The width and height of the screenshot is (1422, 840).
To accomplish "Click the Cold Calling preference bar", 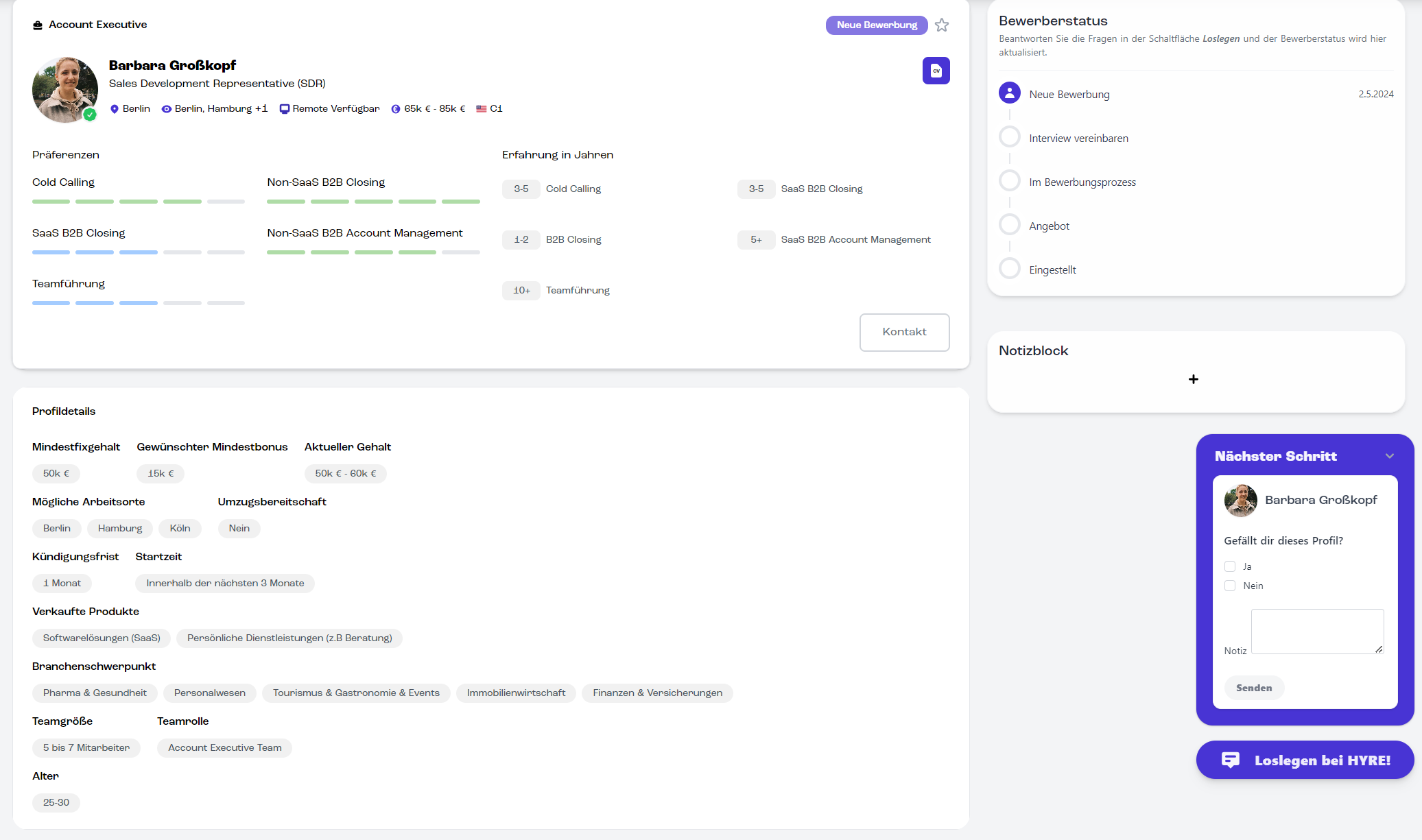I will 138,202.
